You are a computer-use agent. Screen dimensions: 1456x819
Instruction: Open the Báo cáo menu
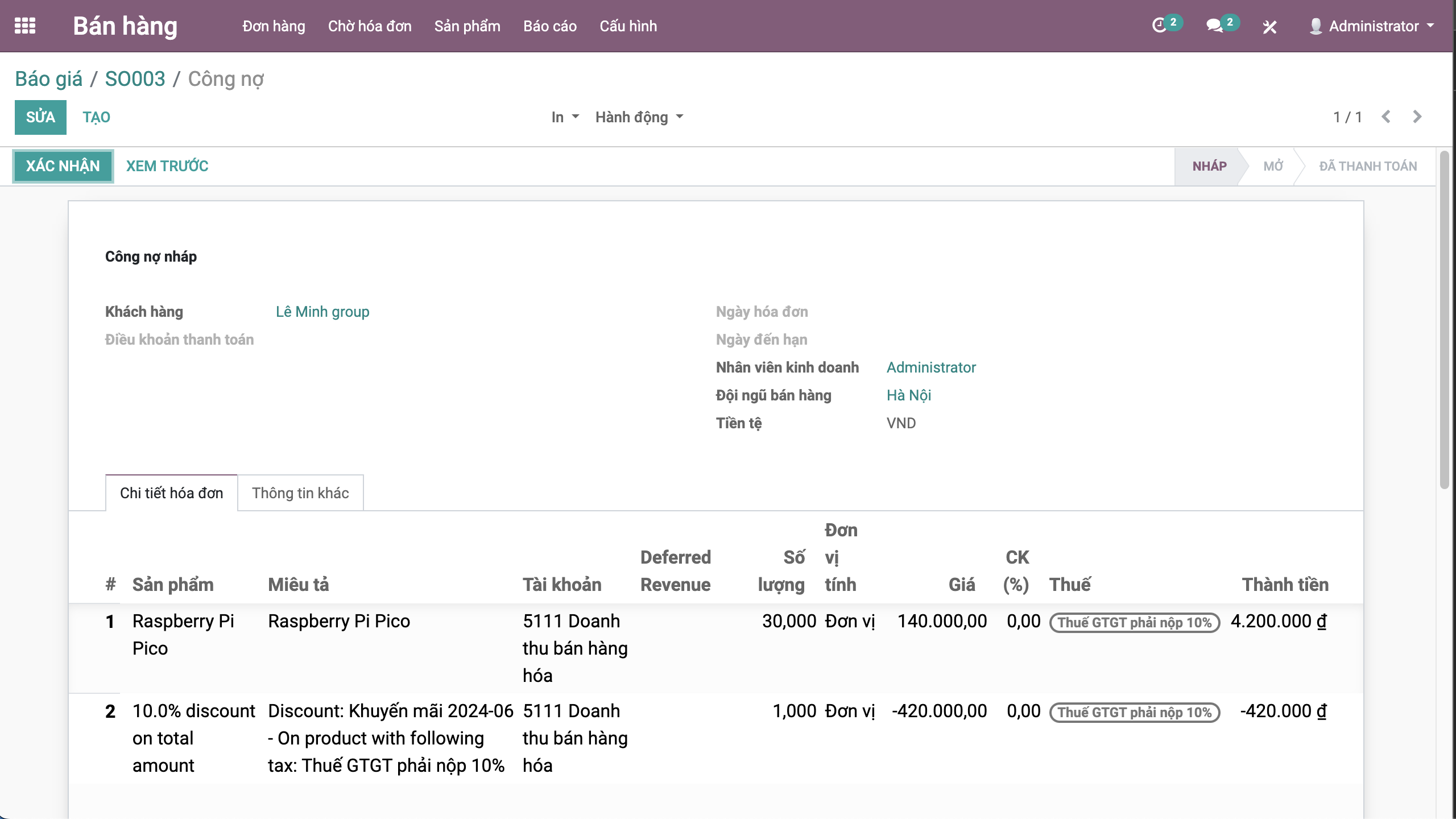click(549, 26)
